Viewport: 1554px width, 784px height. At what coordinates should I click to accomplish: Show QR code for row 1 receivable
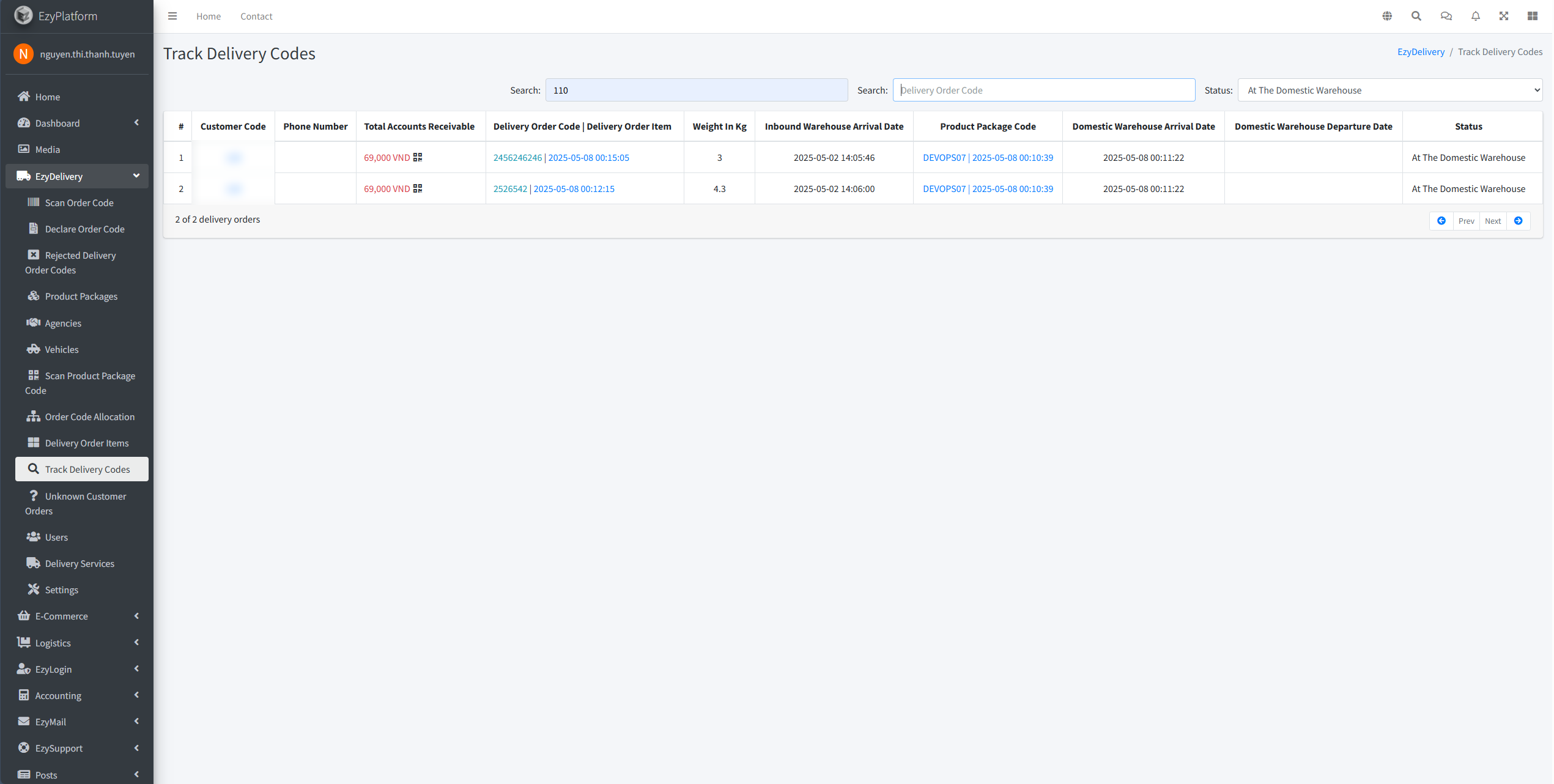pyautogui.click(x=418, y=157)
